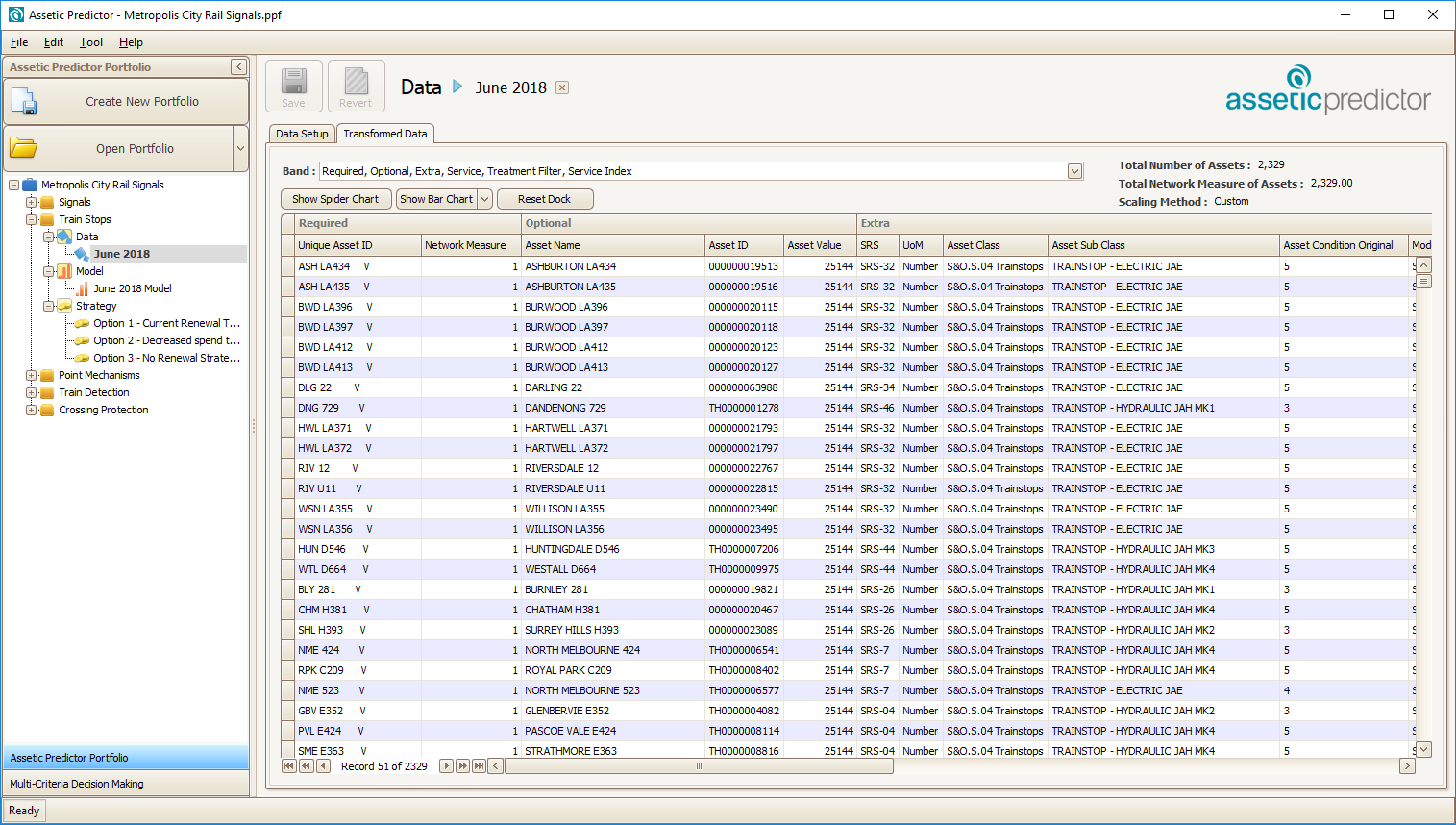Open the Band dropdown list
The image size is (1456, 825).
(1074, 170)
